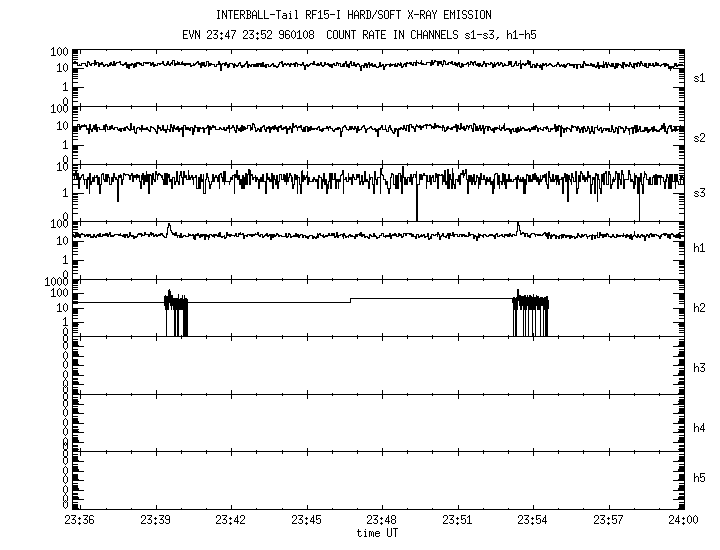Click the 23:48 time axis label

[x=382, y=521]
